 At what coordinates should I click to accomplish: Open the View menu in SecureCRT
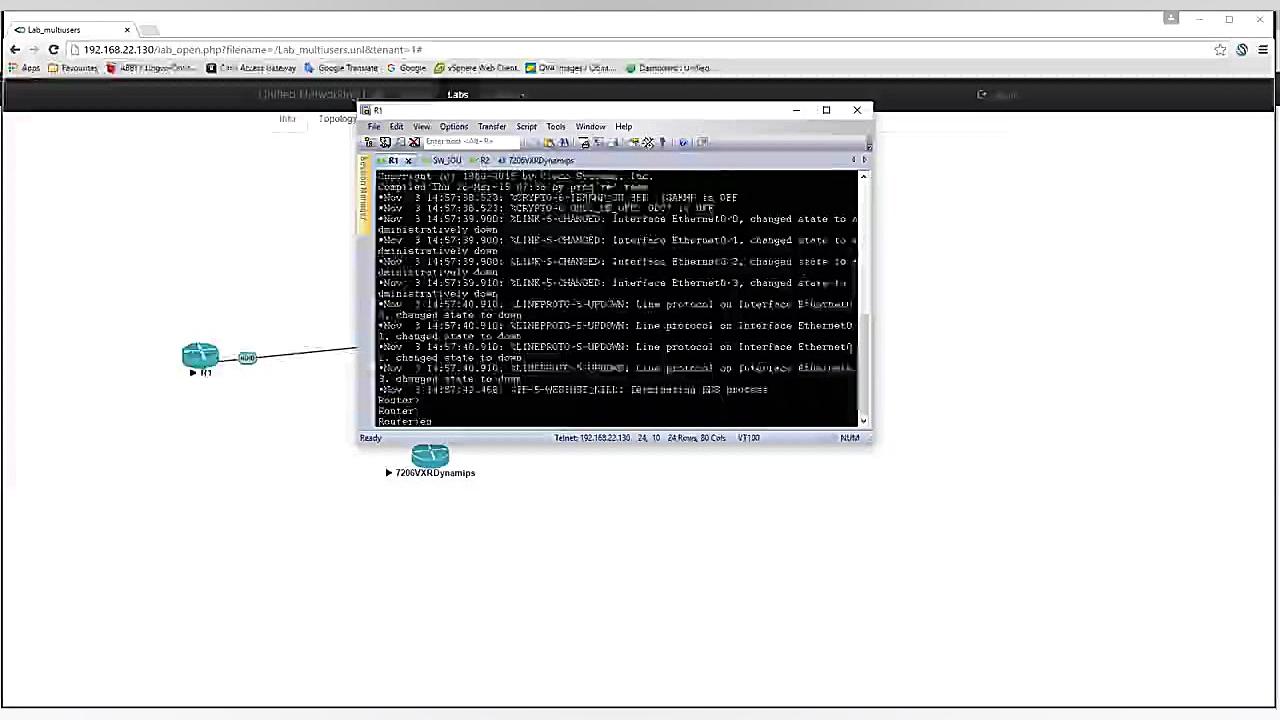[421, 127]
